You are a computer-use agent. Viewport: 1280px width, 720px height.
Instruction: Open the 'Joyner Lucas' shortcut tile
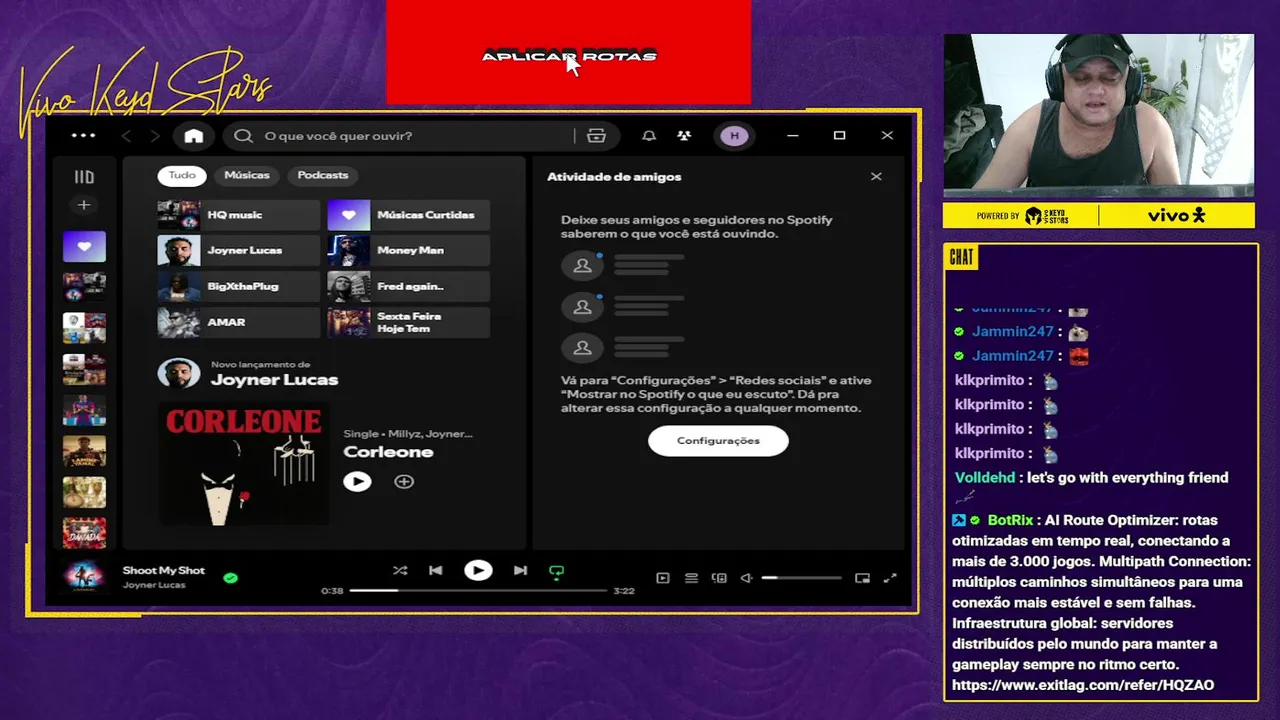tap(238, 250)
